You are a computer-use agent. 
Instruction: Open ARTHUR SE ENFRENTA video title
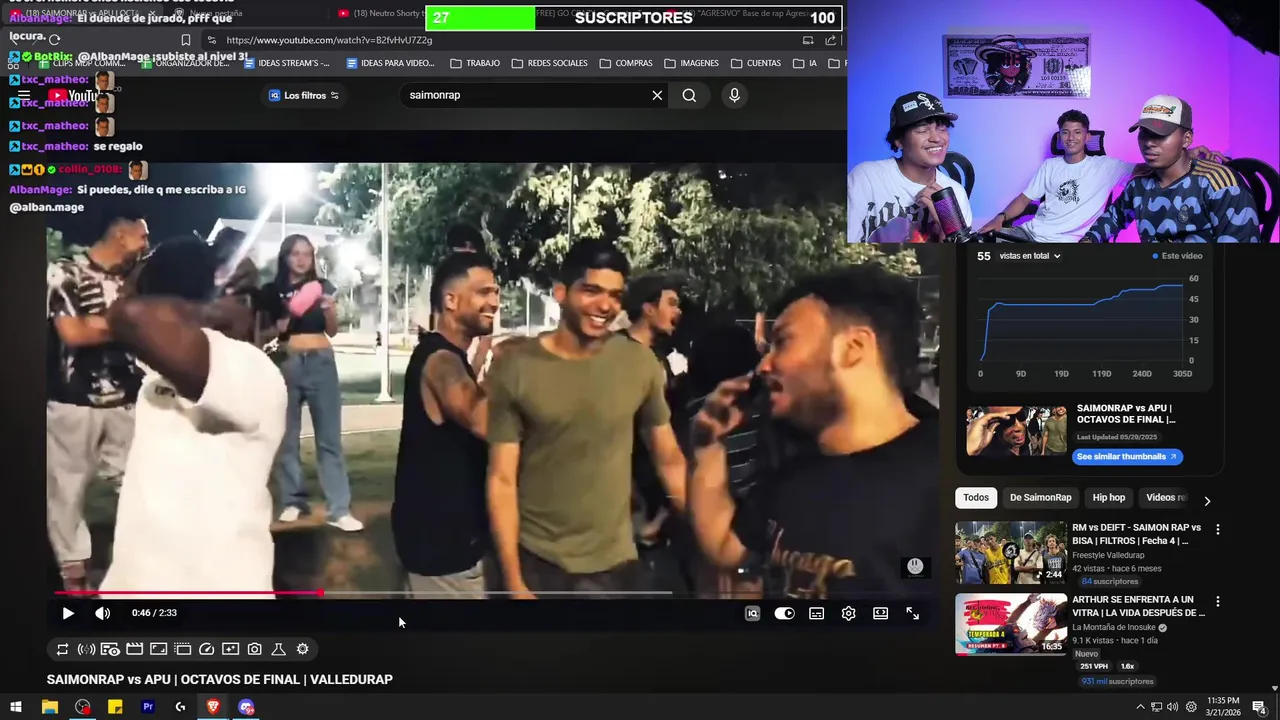coord(1138,606)
